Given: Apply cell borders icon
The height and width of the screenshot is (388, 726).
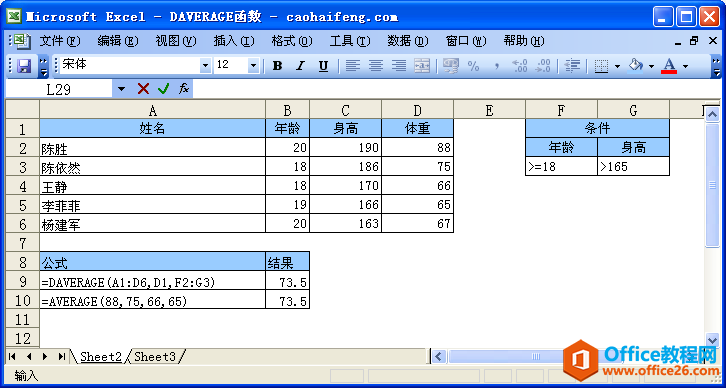Looking at the screenshot, I should 601,66.
